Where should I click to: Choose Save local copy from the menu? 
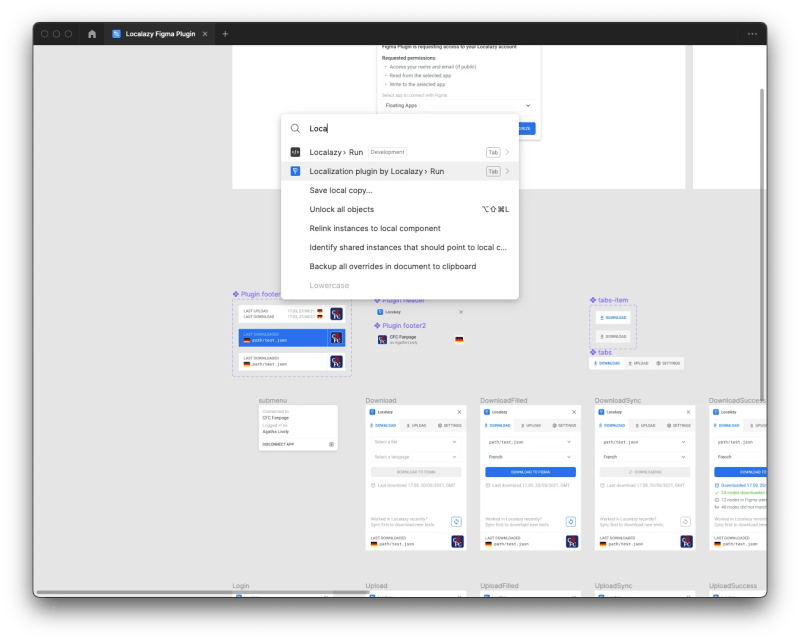(x=340, y=190)
